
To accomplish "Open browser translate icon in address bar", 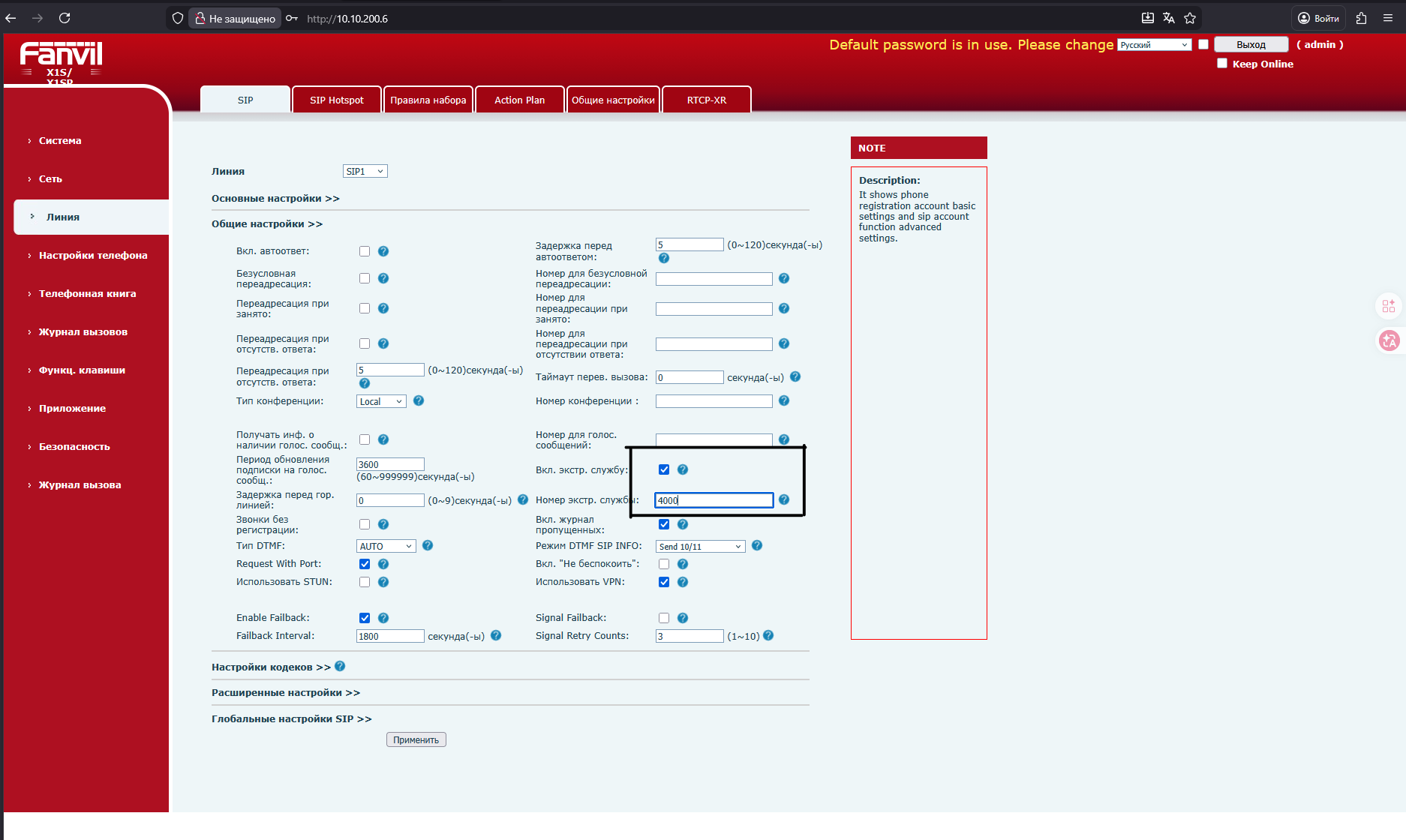I will (x=1169, y=18).
